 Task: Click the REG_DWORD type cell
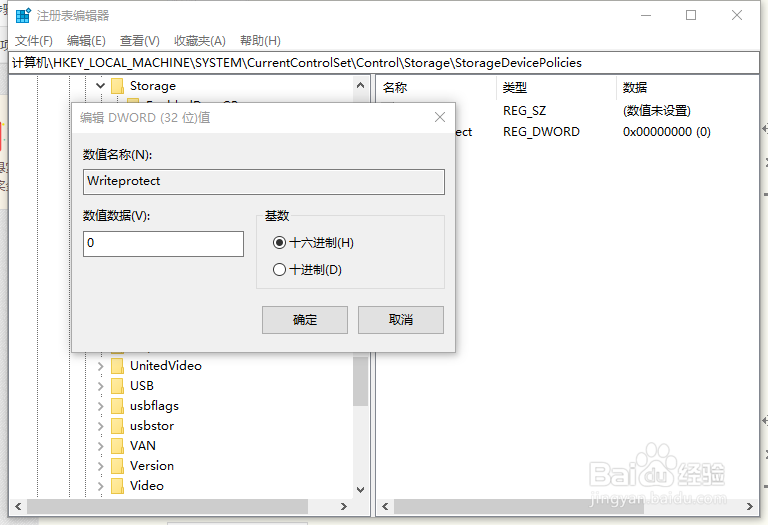tap(541, 132)
